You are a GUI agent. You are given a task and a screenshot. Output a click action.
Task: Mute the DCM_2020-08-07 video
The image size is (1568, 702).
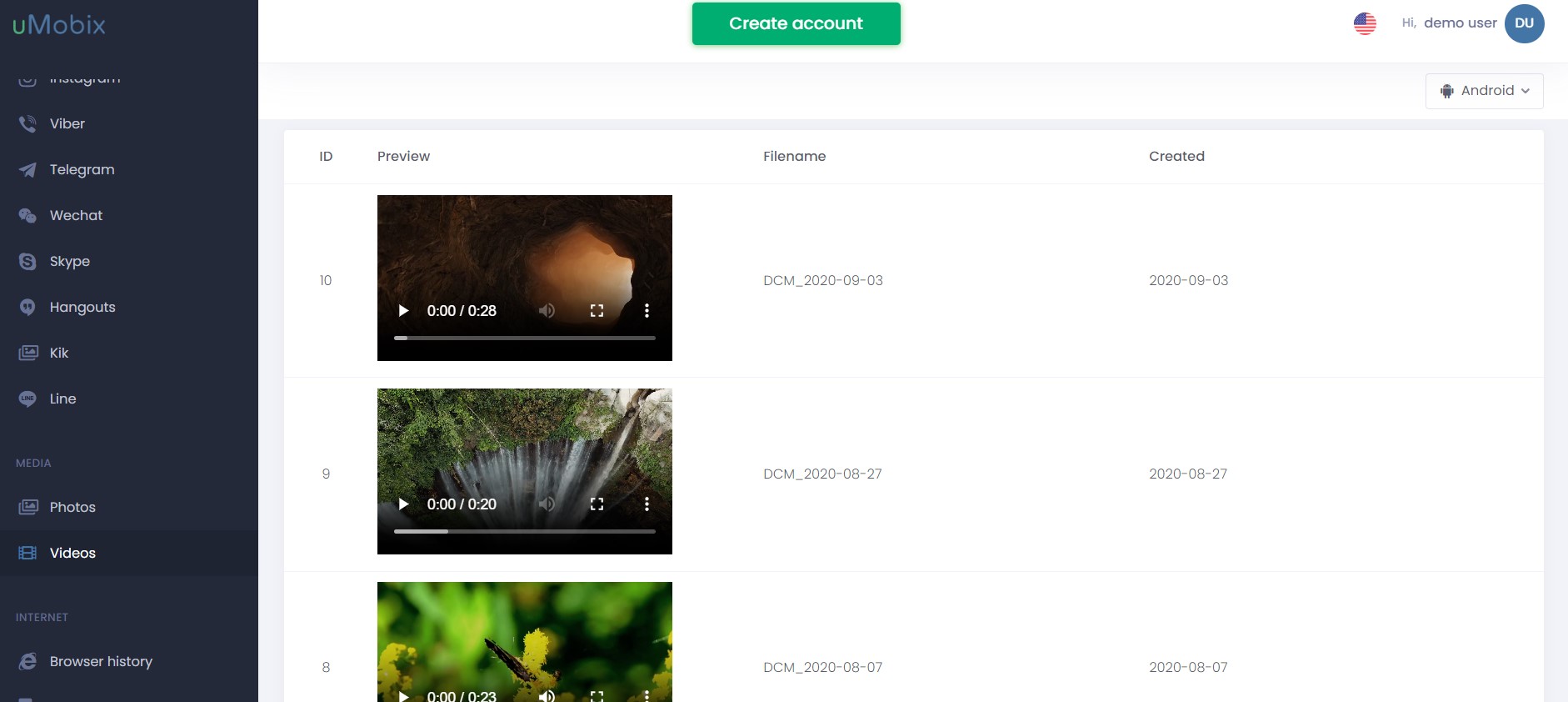click(x=547, y=695)
